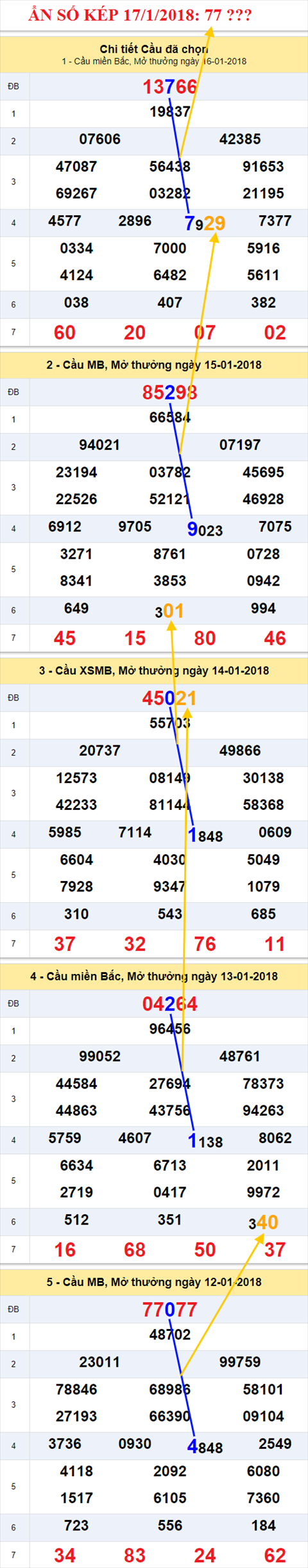Select red seventh prize number 02
Image resolution: width=308 pixels, height=1568 pixels.
point(275,333)
